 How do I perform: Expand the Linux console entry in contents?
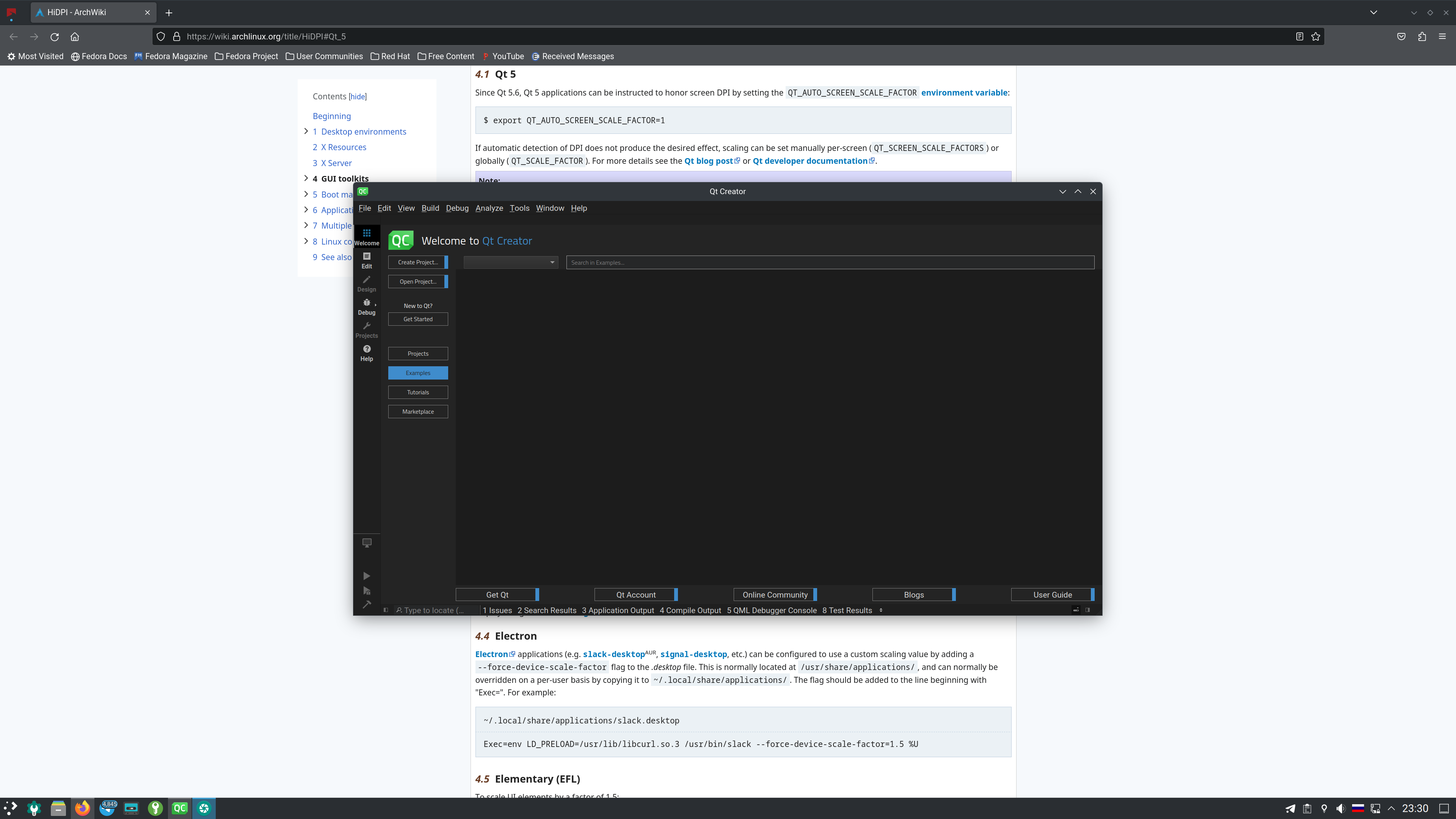click(306, 241)
